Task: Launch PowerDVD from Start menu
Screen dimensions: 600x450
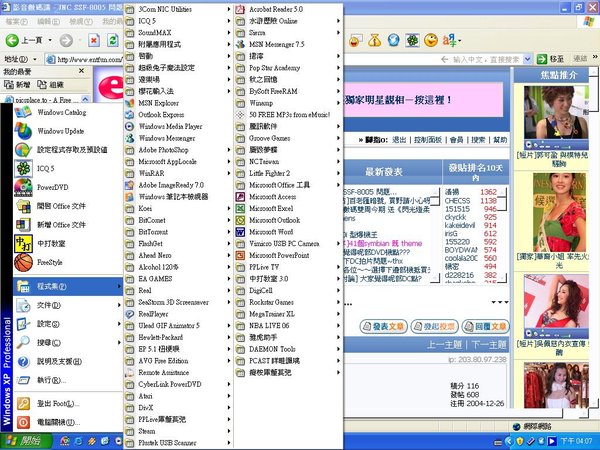Action: click(x=67, y=187)
